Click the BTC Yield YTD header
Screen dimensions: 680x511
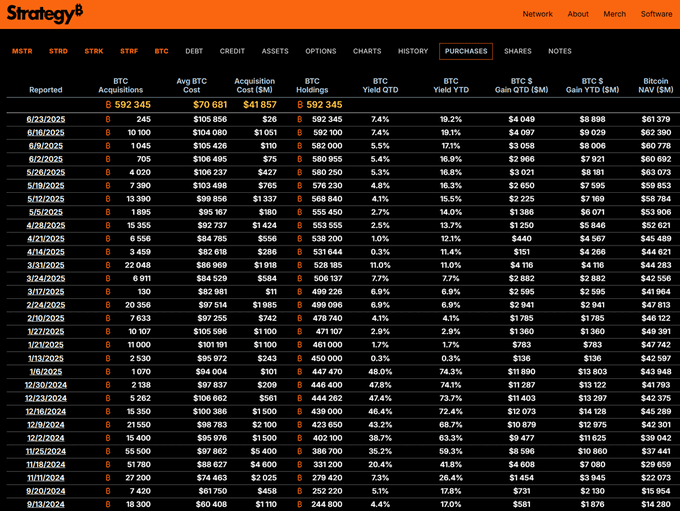(451, 85)
